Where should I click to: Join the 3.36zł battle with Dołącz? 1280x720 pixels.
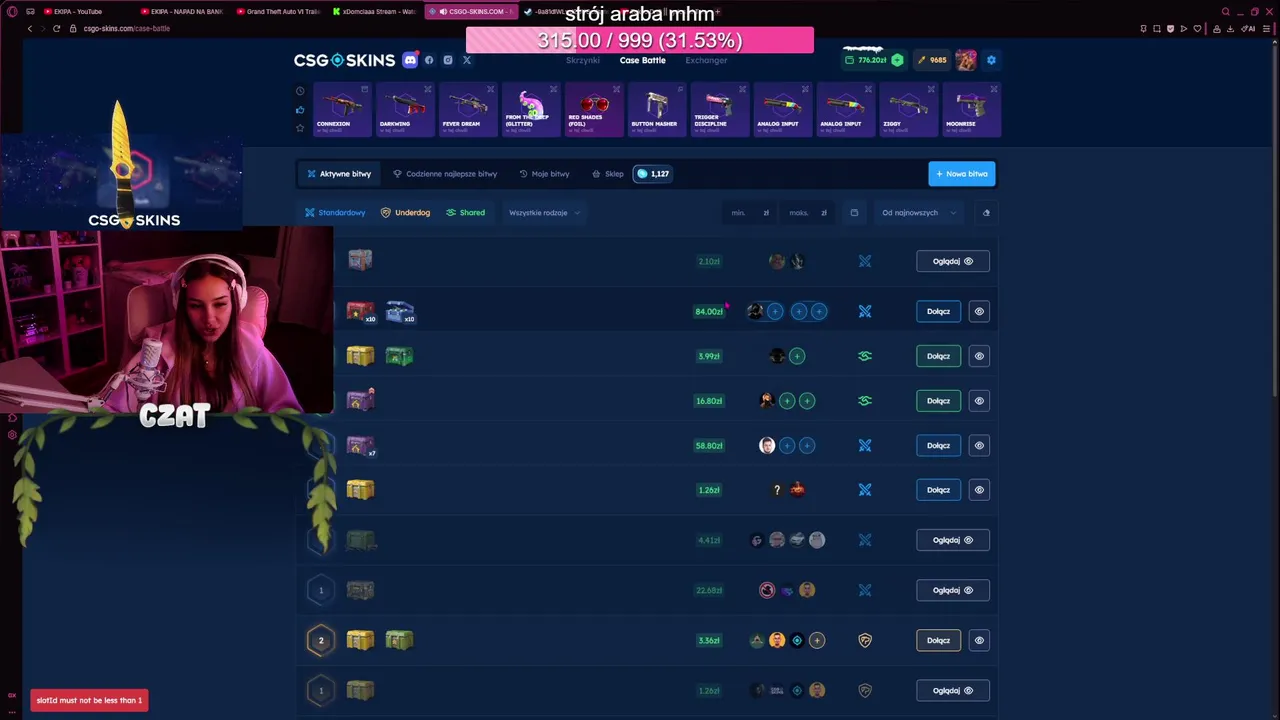pyautogui.click(x=938, y=640)
